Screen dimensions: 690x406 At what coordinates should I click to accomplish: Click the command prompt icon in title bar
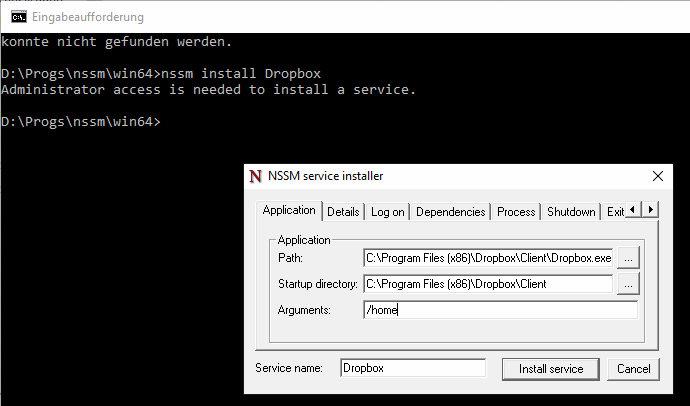tap(19, 17)
